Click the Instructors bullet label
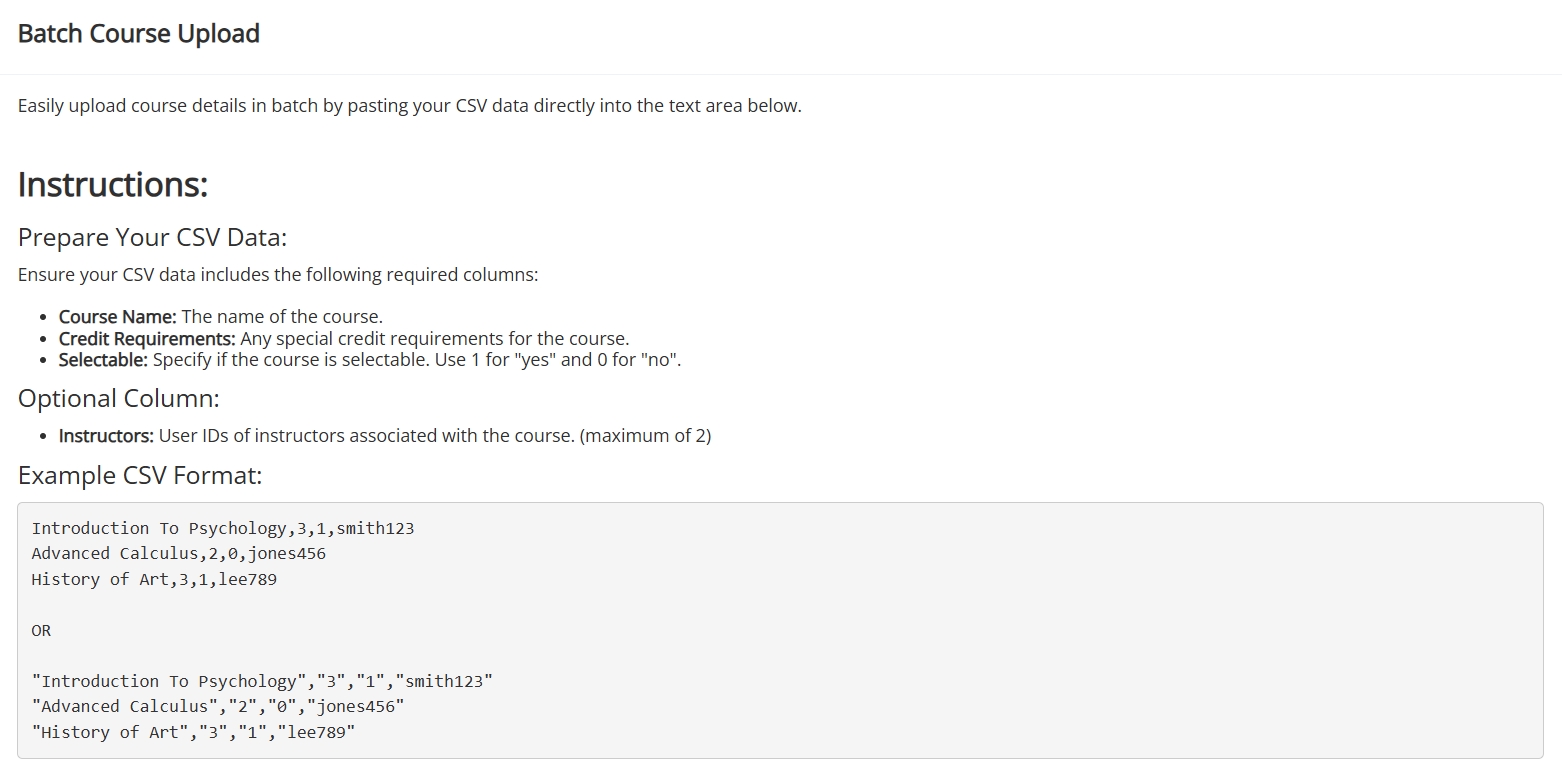Screen dimensions: 1562x772 click(x=106, y=436)
